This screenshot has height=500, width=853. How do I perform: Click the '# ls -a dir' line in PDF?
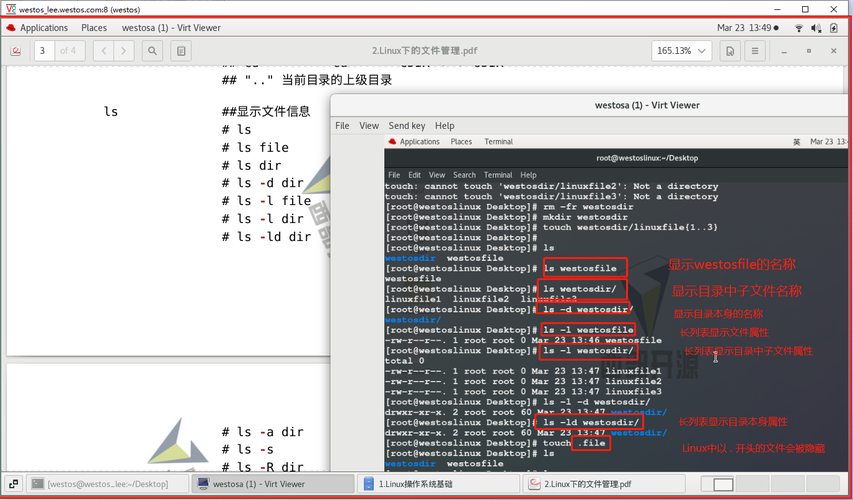(x=263, y=432)
